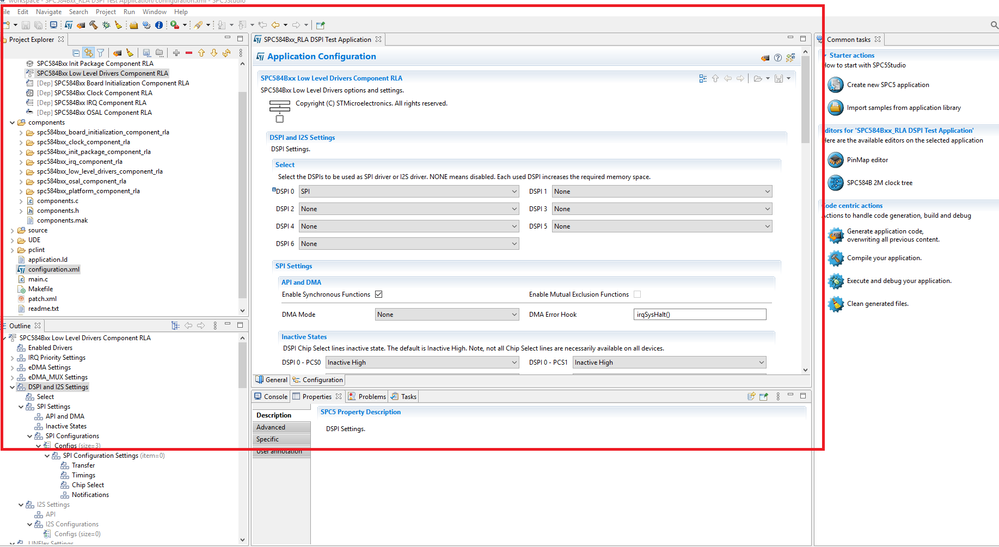Click the PinMap editor icon
Screen dimensions: 999x547
coord(836,160)
